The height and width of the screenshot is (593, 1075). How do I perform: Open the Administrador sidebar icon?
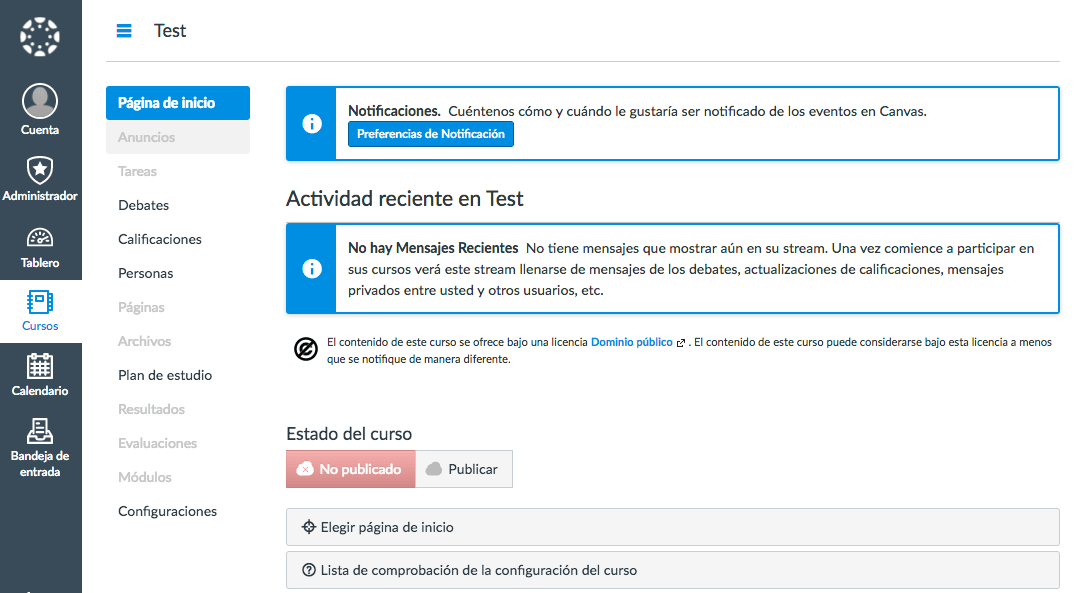point(40,170)
